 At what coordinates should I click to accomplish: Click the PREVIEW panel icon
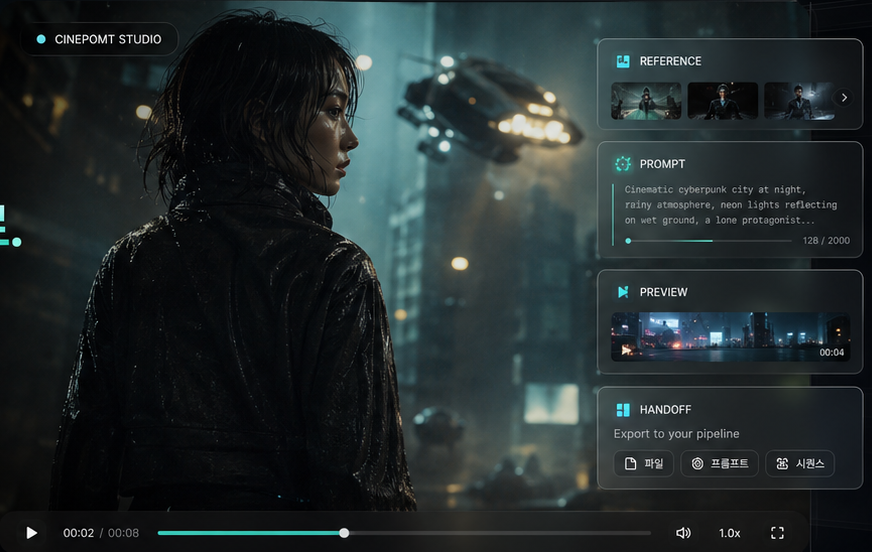pos(623,292)
